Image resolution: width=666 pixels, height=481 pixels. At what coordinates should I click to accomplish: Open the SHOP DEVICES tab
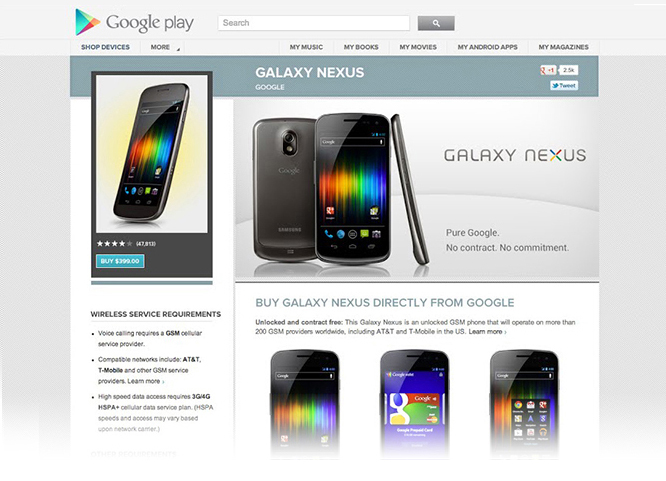(105, 47)
